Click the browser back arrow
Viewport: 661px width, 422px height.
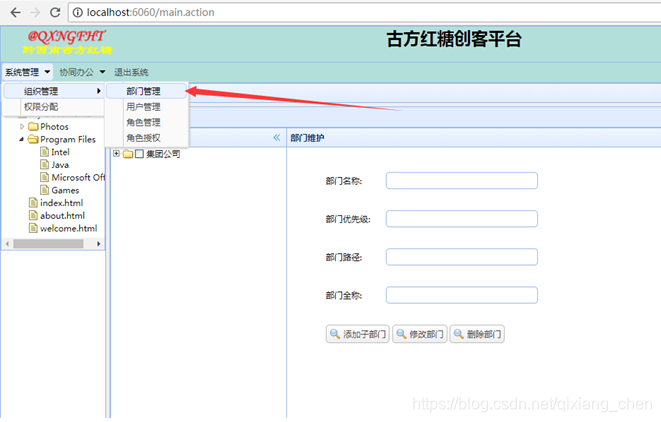pos(16,13)
